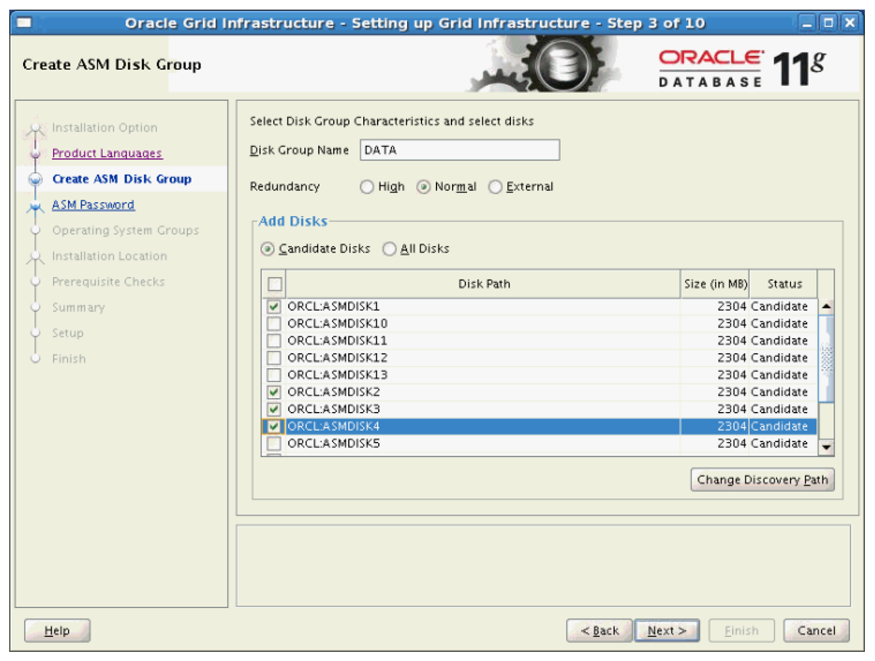
Task: Click the Cancel button
Action: click(816, 631)
